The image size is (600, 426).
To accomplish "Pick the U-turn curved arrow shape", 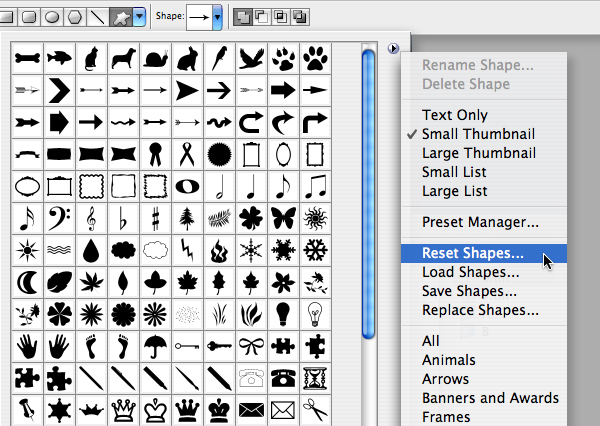I will pos(251,122).
